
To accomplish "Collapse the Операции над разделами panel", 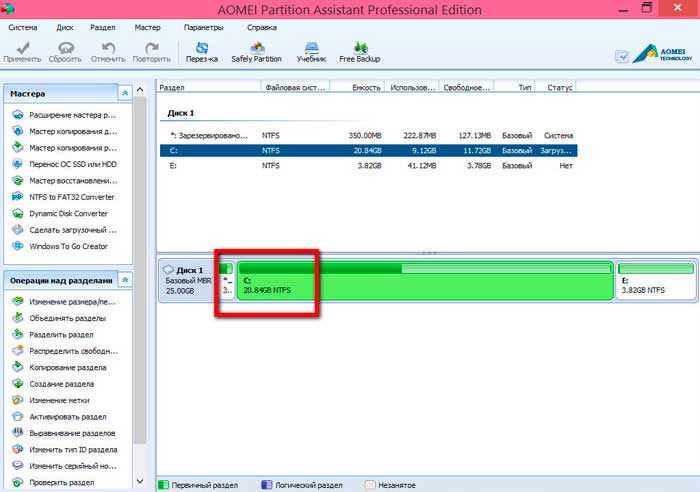I will pyautogui.click(x=125, y=280).
